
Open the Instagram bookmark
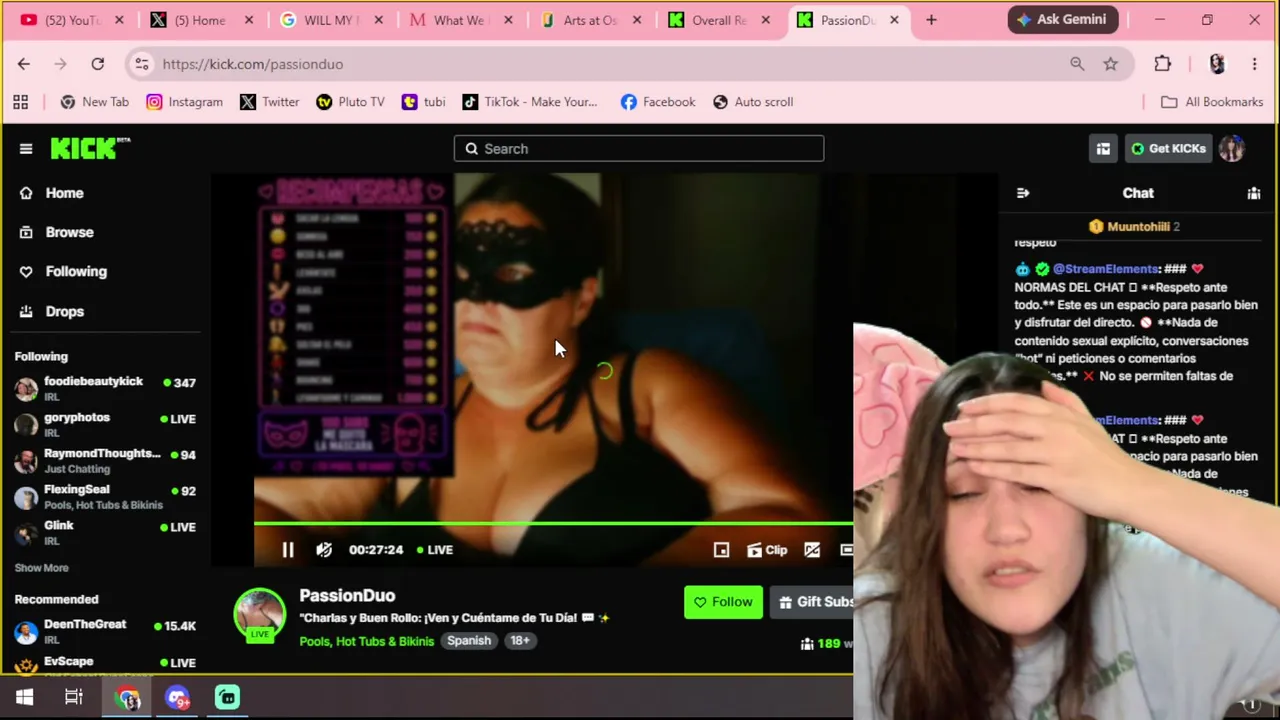pyautogui.click(x=184, y=102)
